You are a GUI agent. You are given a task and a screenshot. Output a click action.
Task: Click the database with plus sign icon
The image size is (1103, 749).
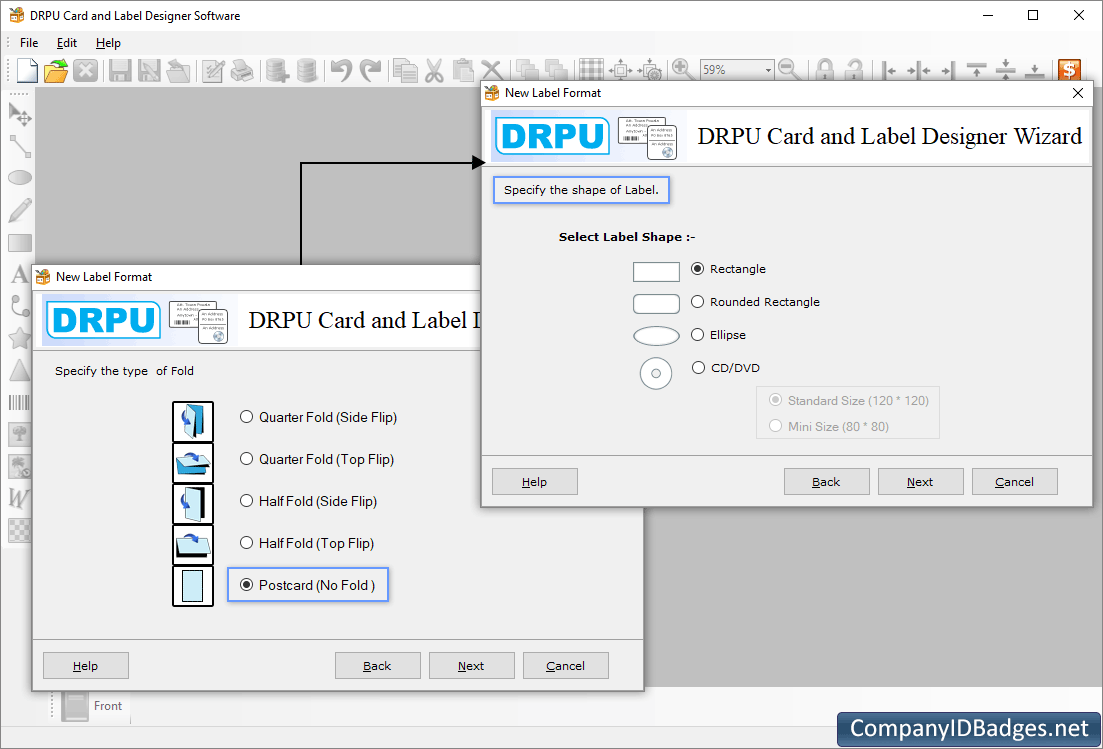[x=277, y=70]
